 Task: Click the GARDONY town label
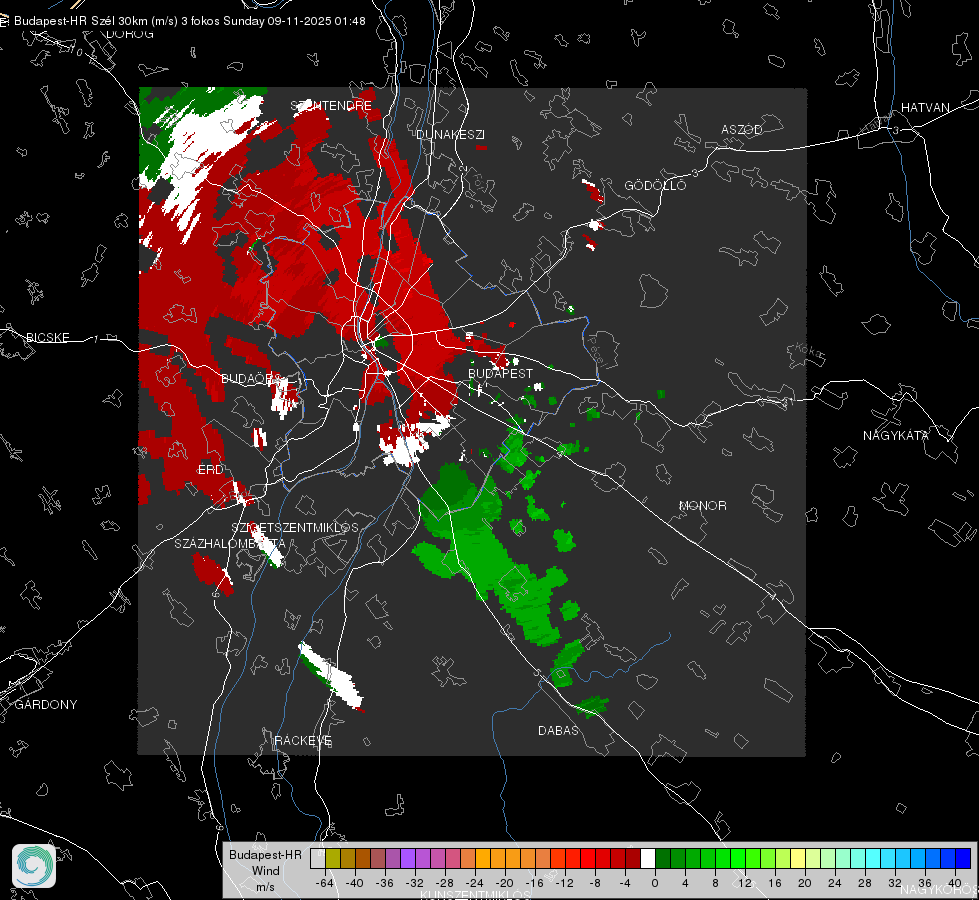46,705
